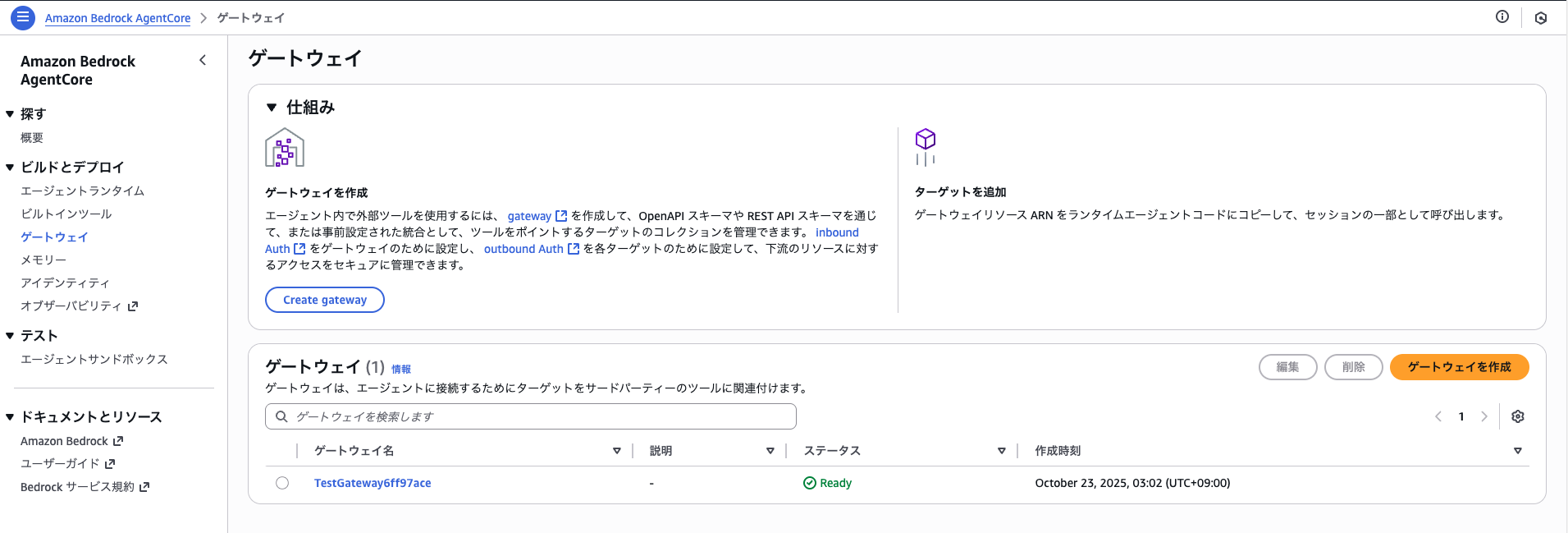Click external link icon next to inbound Auth
Image resolution: width=1568 pixels, height=533 pixels.
pos(299,249)
